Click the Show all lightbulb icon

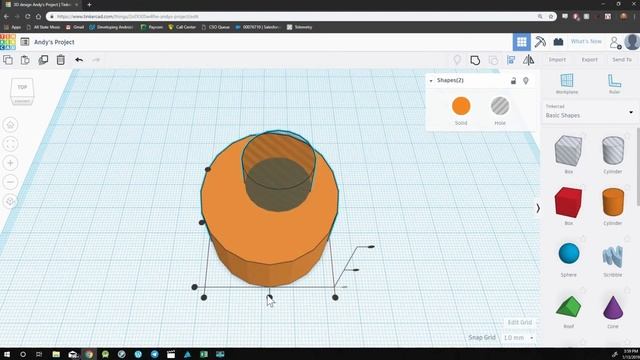point(457,60)
